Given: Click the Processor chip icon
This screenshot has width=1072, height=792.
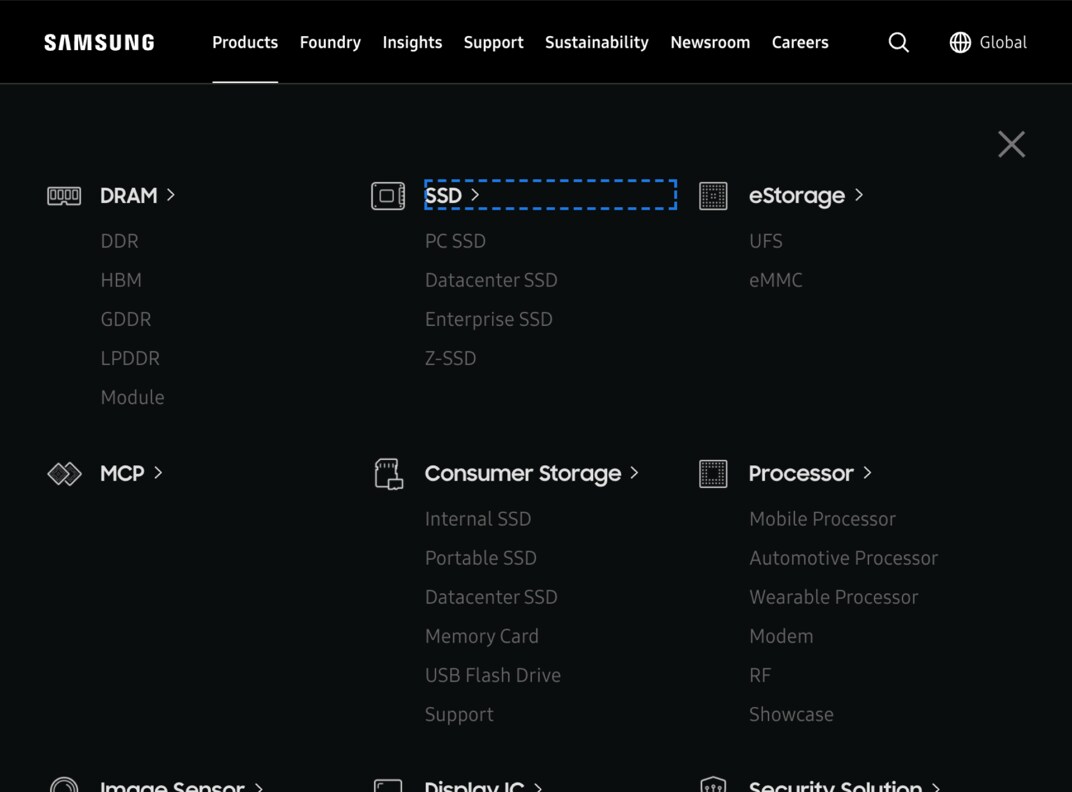Looking at the screenshot, I should pyautogui.click(x=713, y=473).
